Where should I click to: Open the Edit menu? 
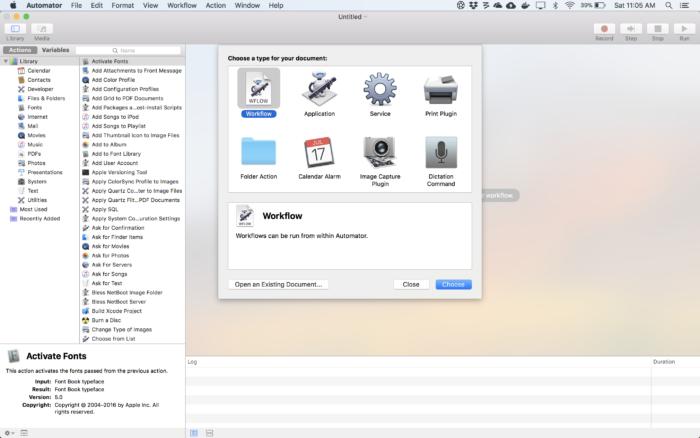[x=96, y=5]
